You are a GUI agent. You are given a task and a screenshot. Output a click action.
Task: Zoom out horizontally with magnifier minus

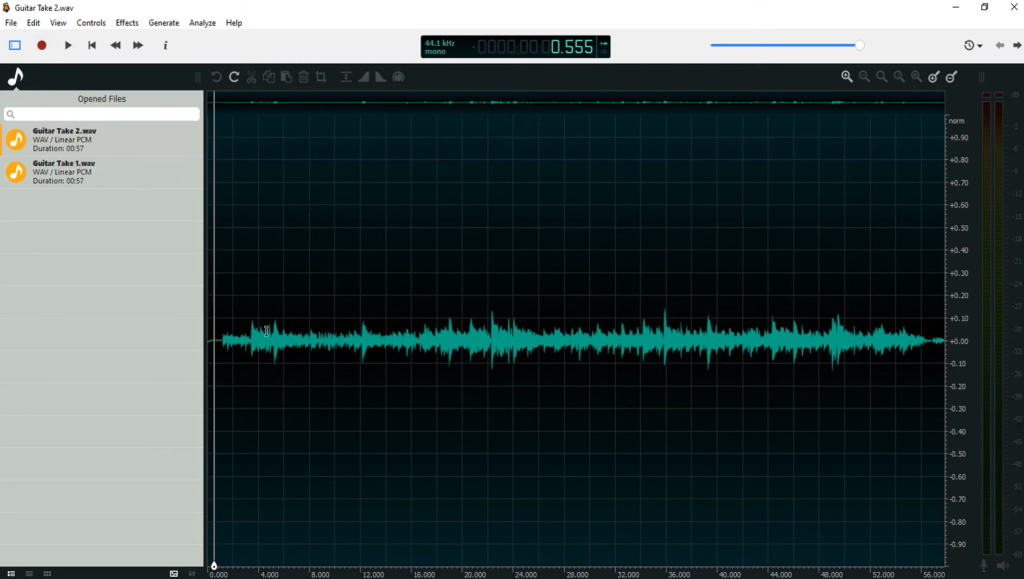pos(865,77)
